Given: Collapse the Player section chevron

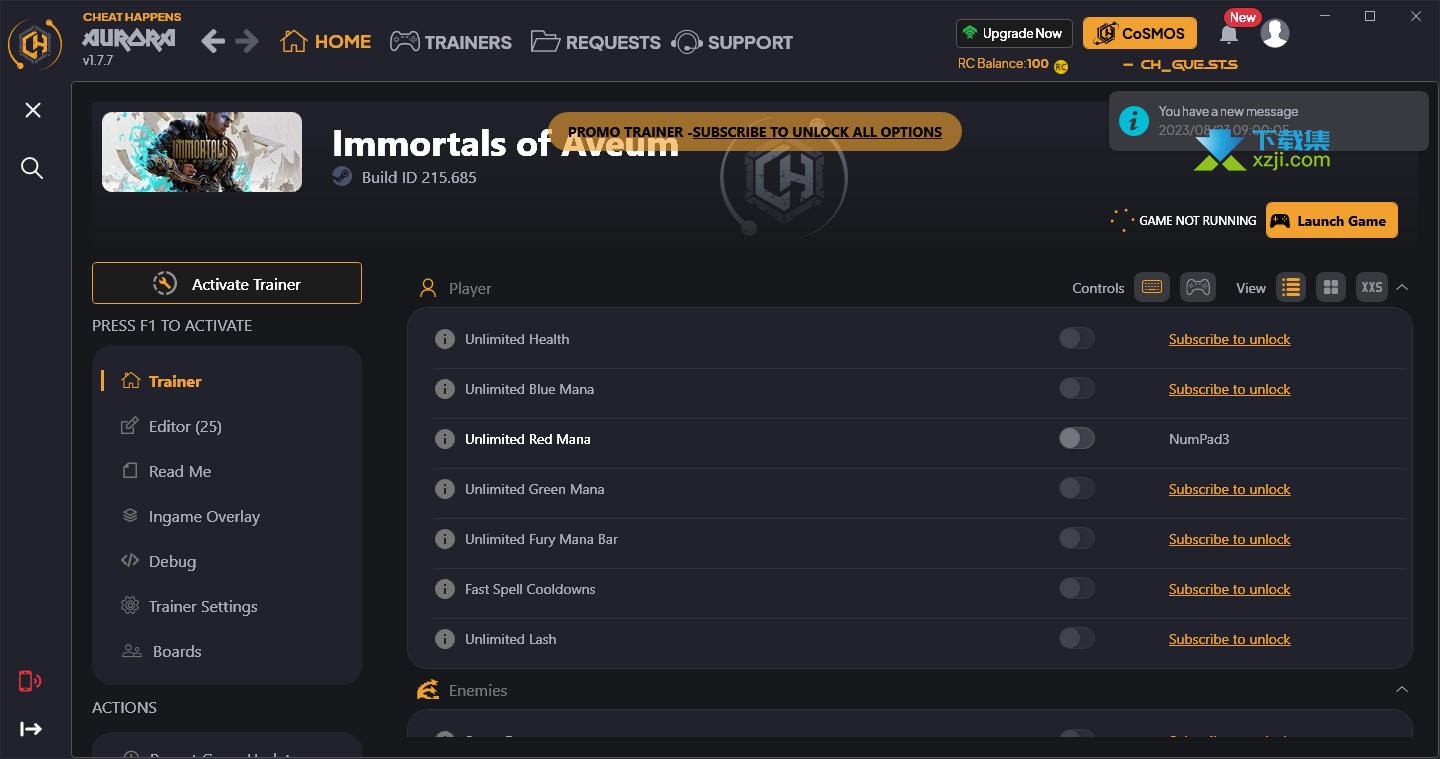Looking at the screenshot, I should point(1402,287).
